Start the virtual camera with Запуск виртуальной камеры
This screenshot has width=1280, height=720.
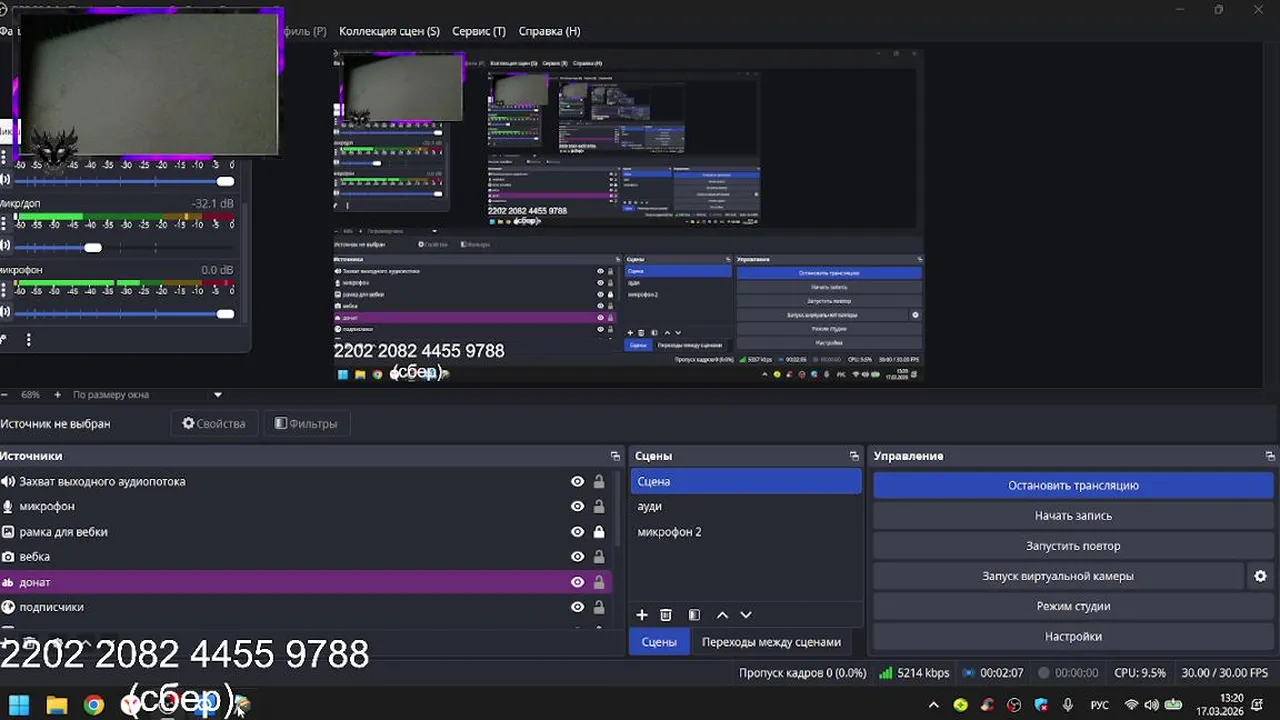(x=1058, y=576)
